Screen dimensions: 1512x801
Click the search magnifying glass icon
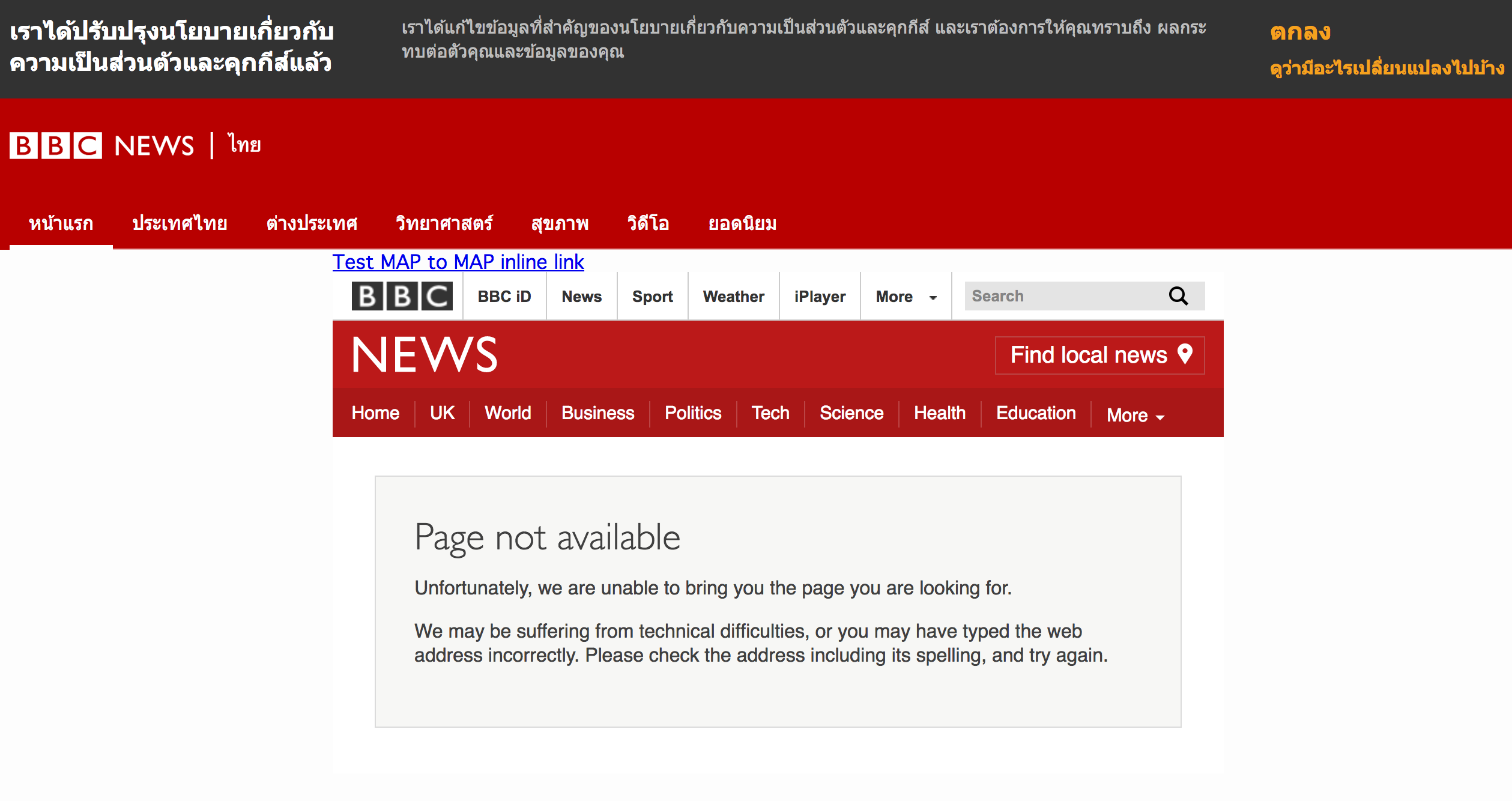pos(1178,296)
